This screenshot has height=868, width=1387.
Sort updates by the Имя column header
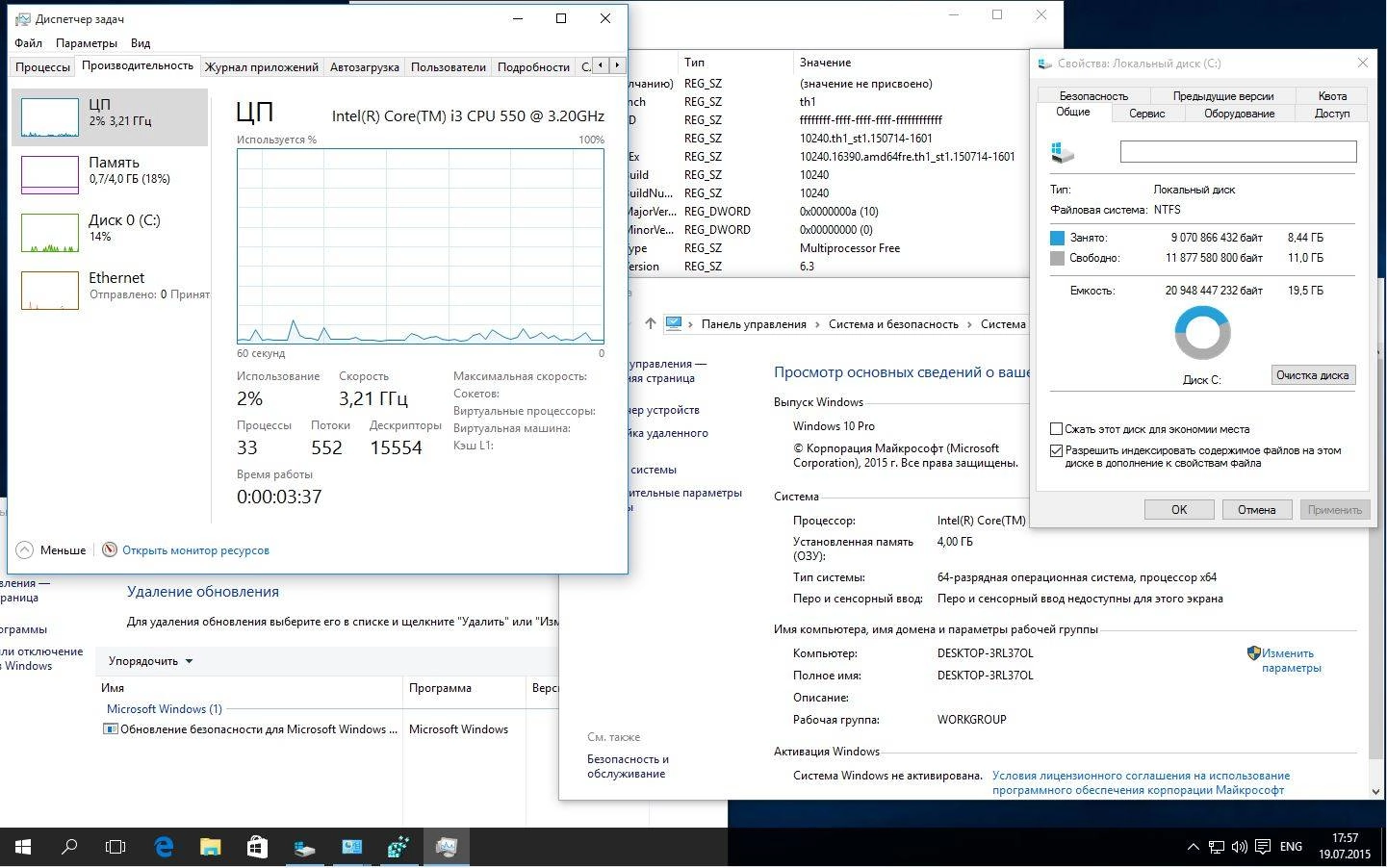point(250,688)
